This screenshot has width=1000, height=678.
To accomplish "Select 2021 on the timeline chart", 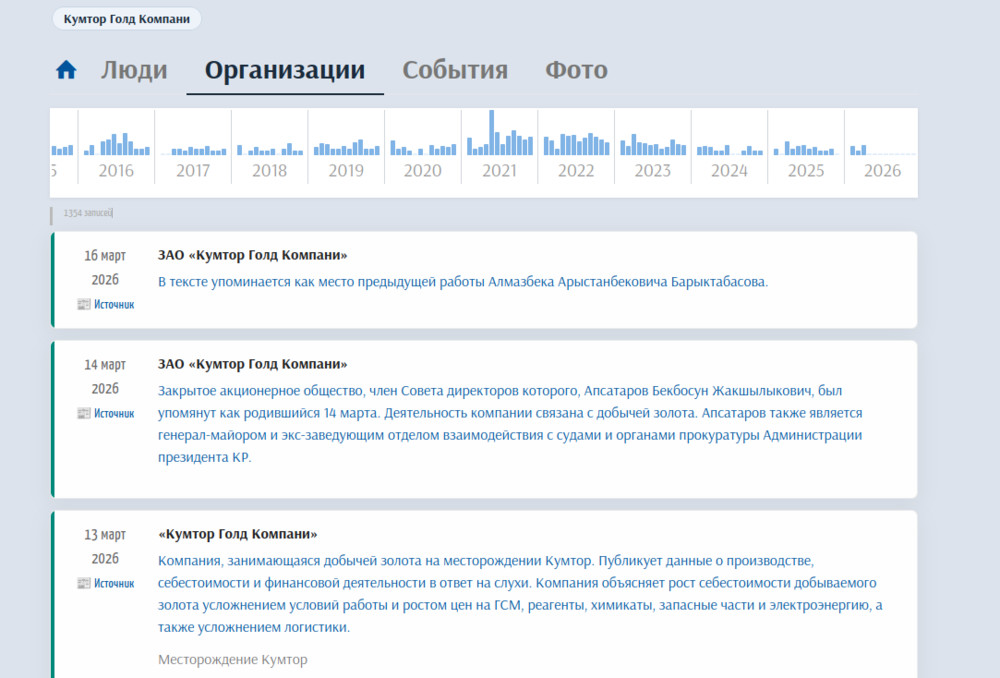I will [x=499, y=171].
